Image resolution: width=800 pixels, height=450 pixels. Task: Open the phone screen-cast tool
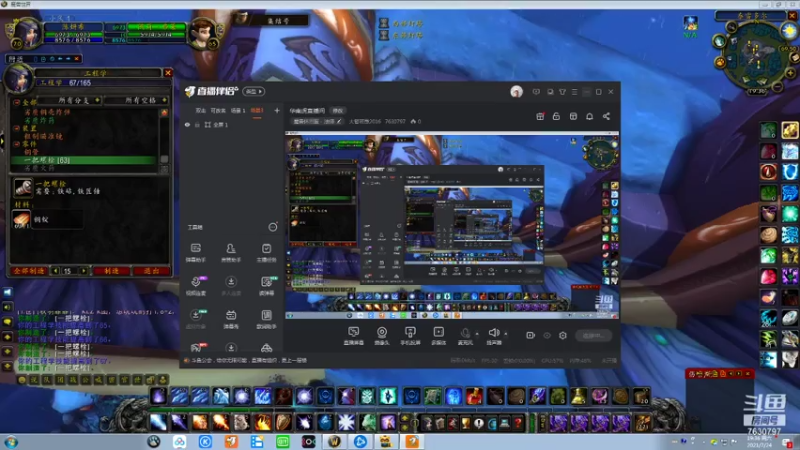[x=410, y=336]
